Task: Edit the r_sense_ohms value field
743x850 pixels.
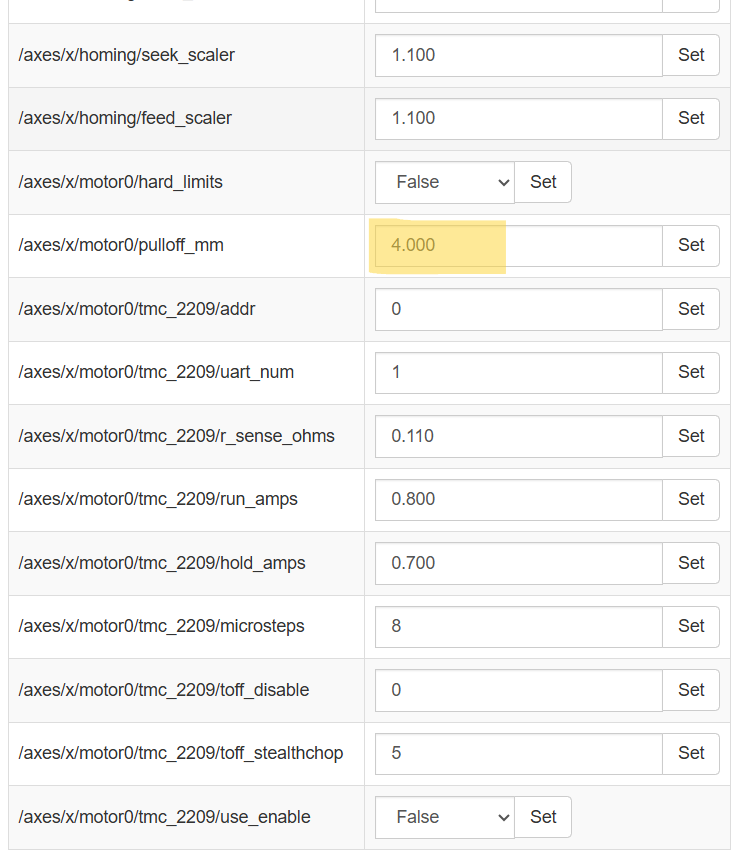Action: point(518,436)
